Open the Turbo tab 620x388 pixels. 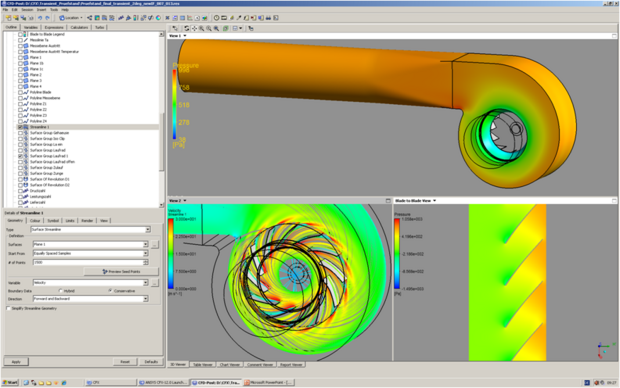pos(99,27)
